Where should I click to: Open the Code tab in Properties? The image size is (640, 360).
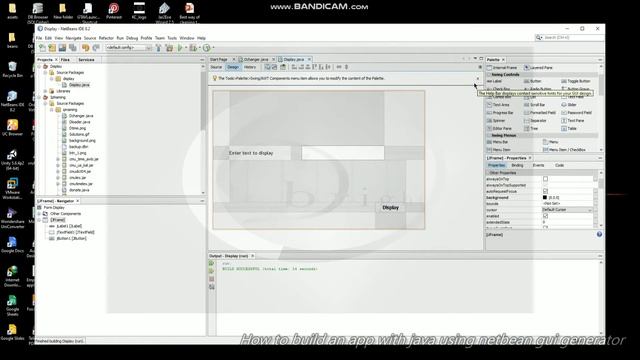tap(559, 165)
